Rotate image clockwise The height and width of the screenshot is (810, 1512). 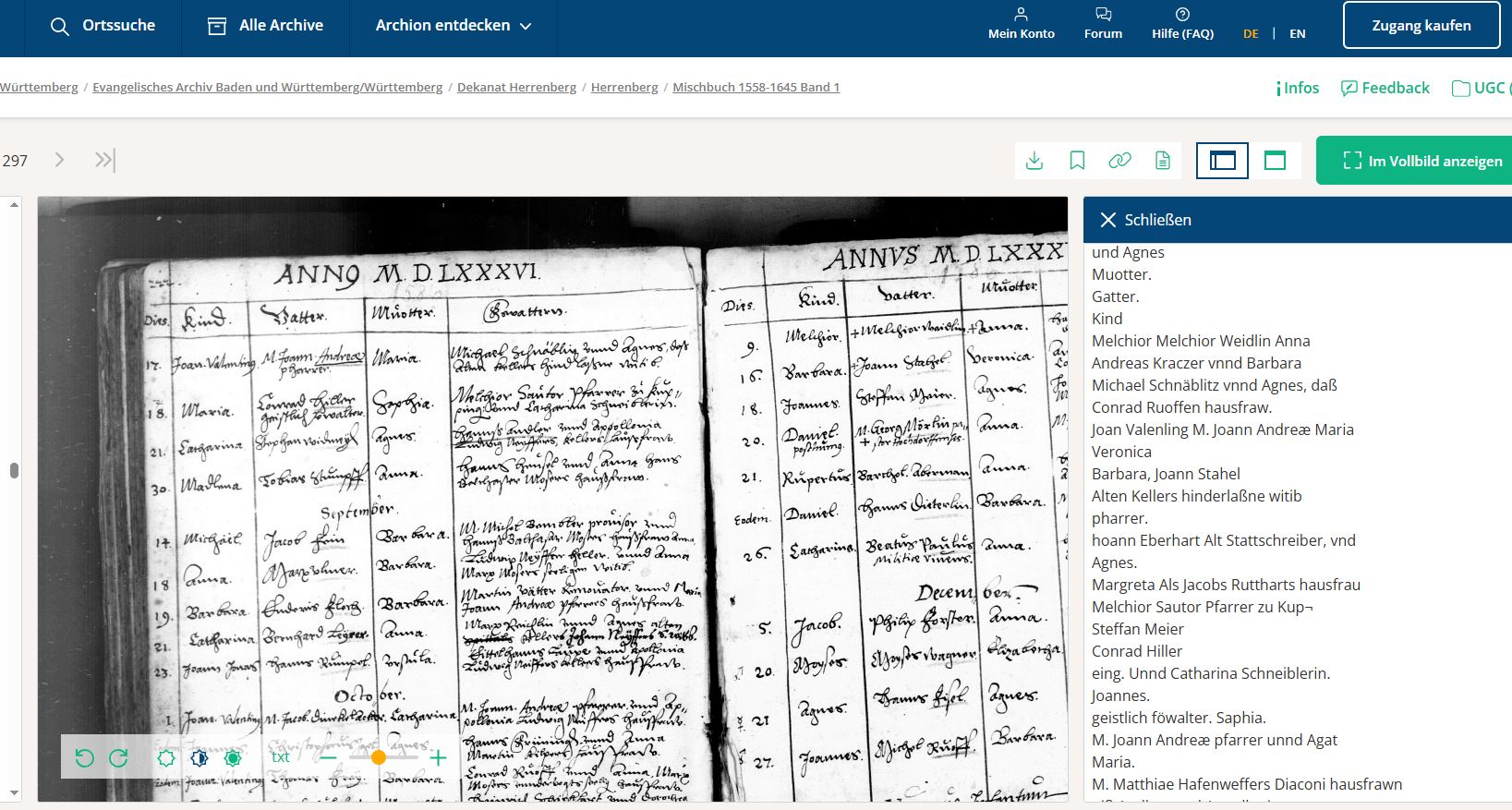[x=119, y=758]
